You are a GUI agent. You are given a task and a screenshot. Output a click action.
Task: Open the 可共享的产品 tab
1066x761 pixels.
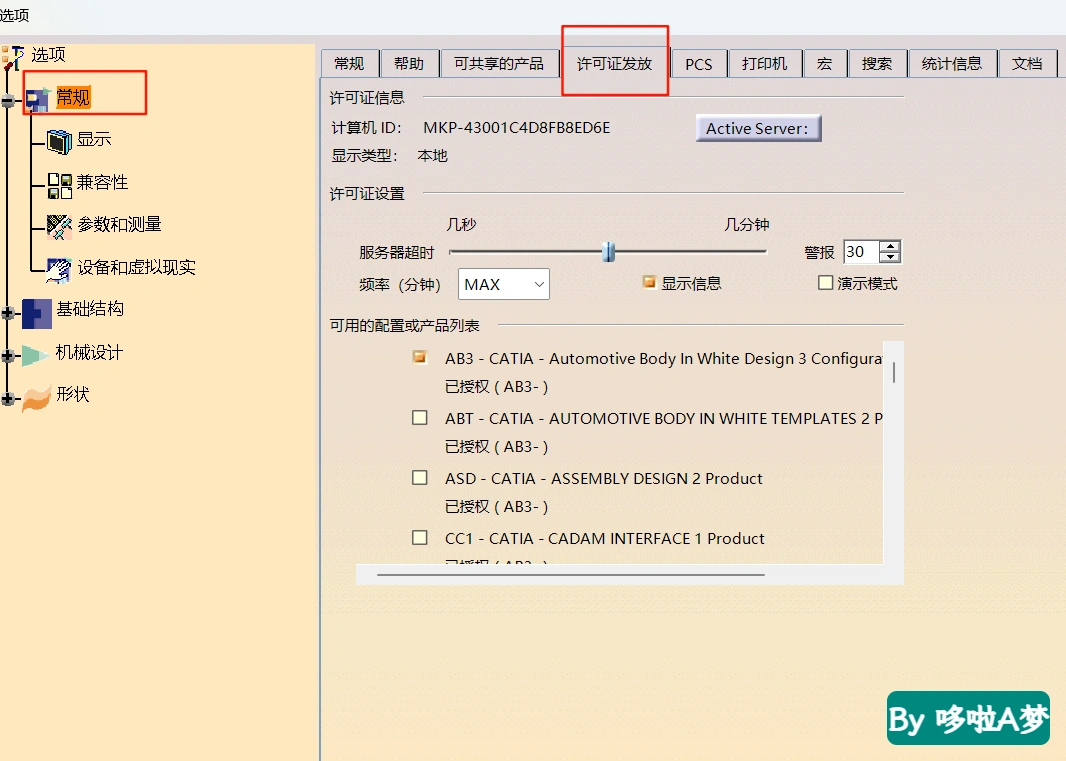click(x=498, y=64)
